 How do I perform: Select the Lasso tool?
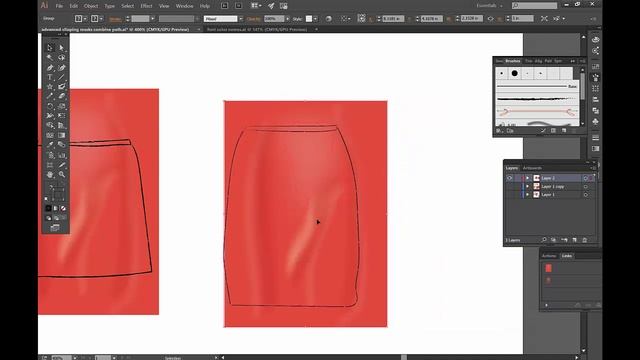tap(62, 58)
